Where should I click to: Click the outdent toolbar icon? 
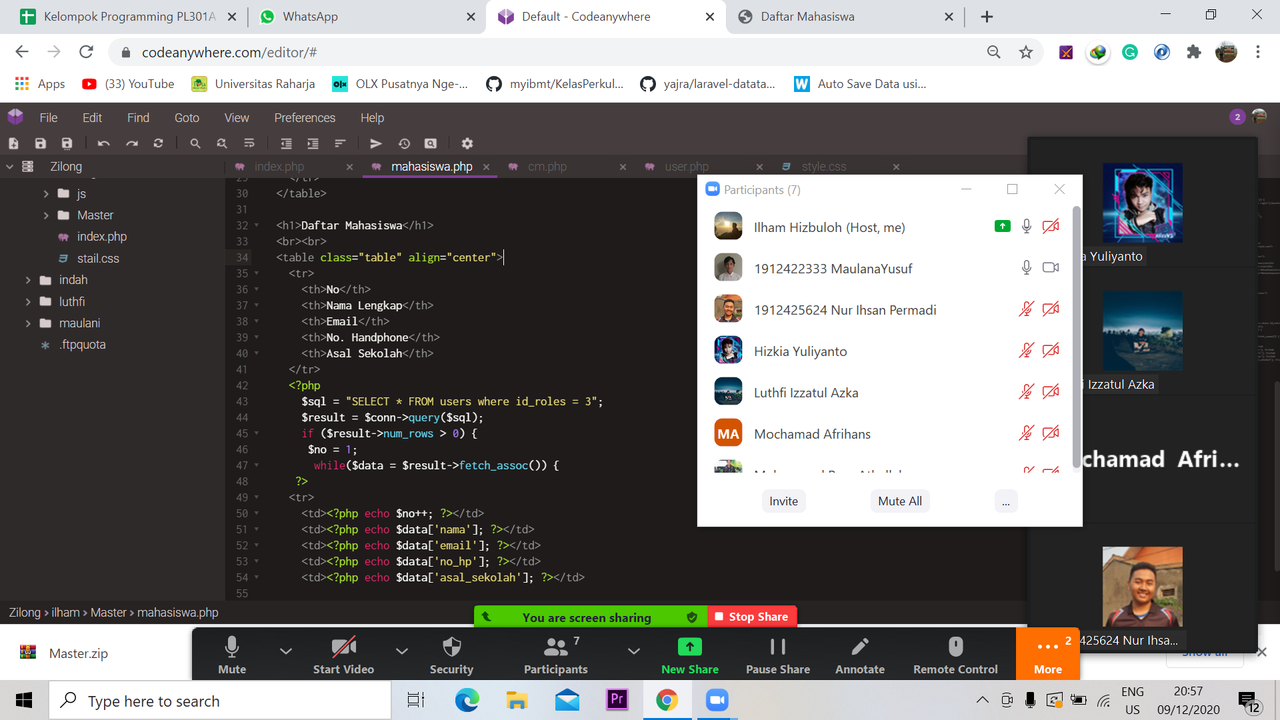286,144
